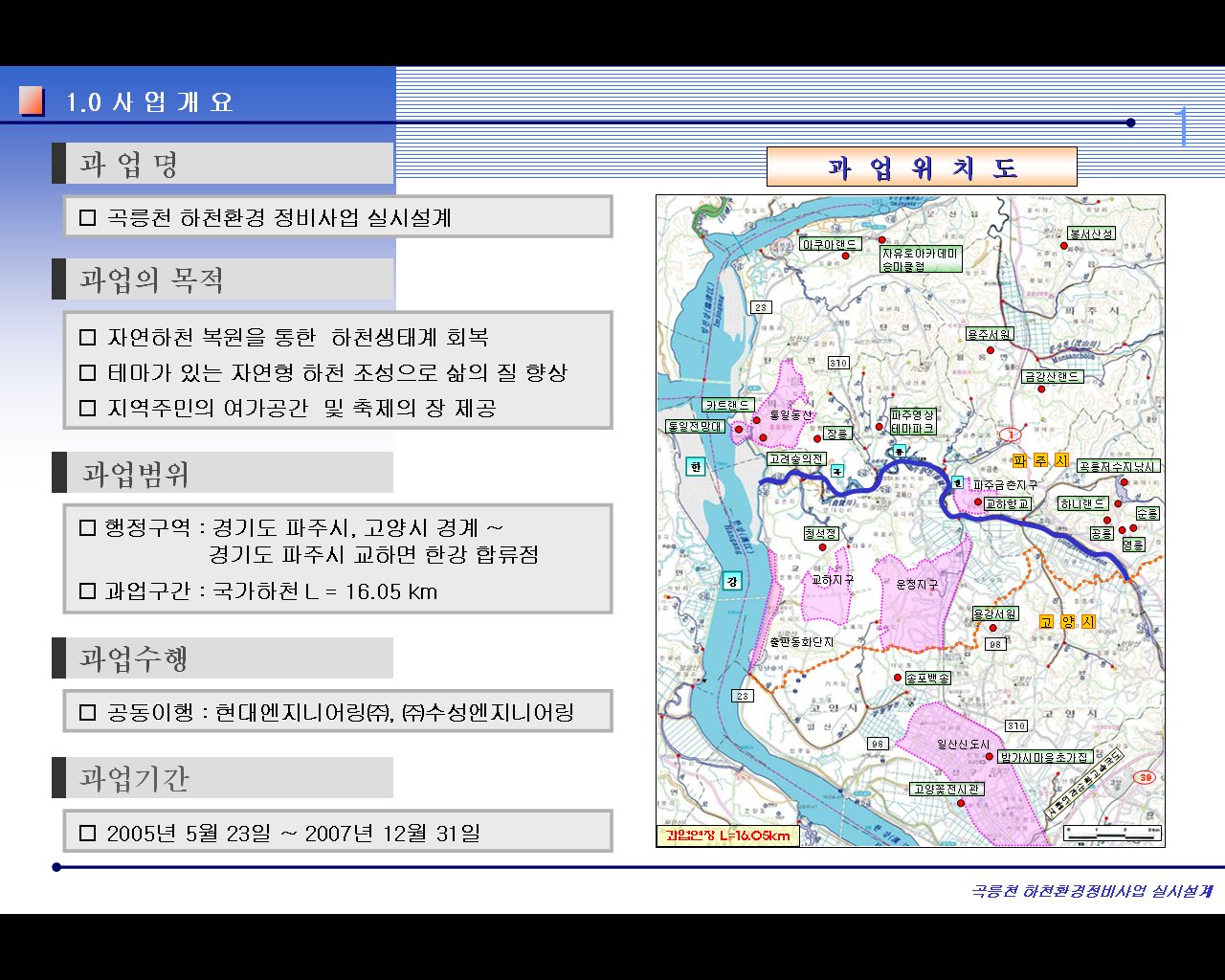Click the 교하지구 pink district label

tap(833, 581)
